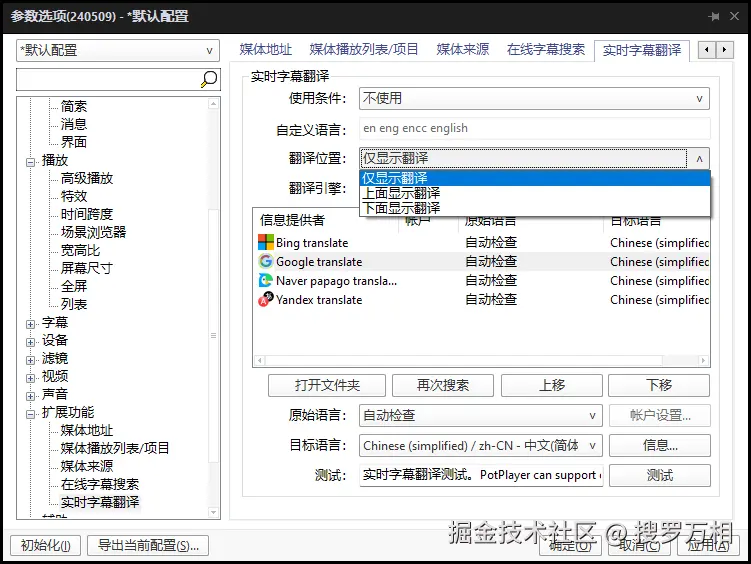Select 上面显示翻译 option
751x564 pixels.
(535, 193)
